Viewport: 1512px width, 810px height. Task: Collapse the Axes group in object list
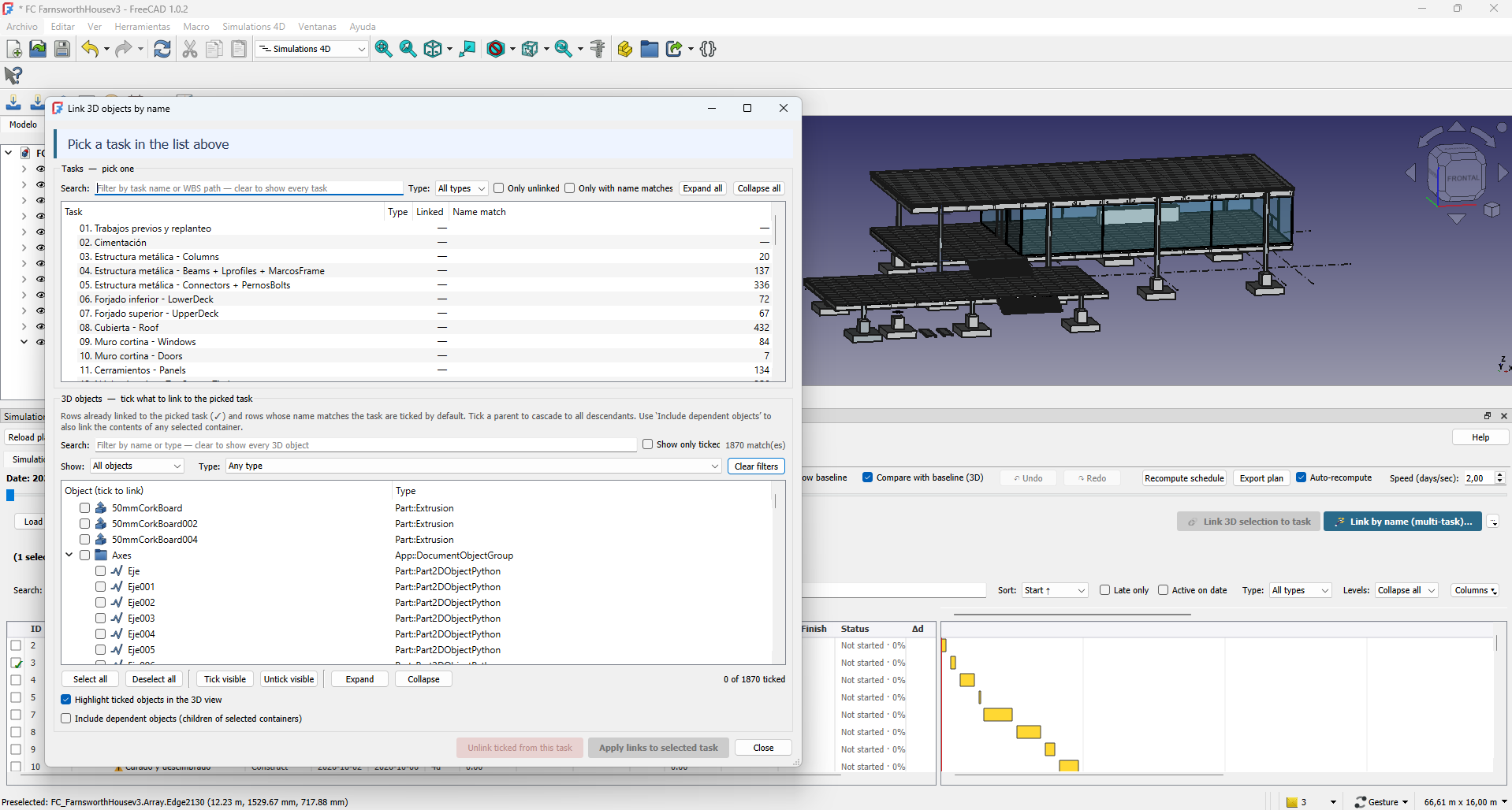click(x=69, y=555)
